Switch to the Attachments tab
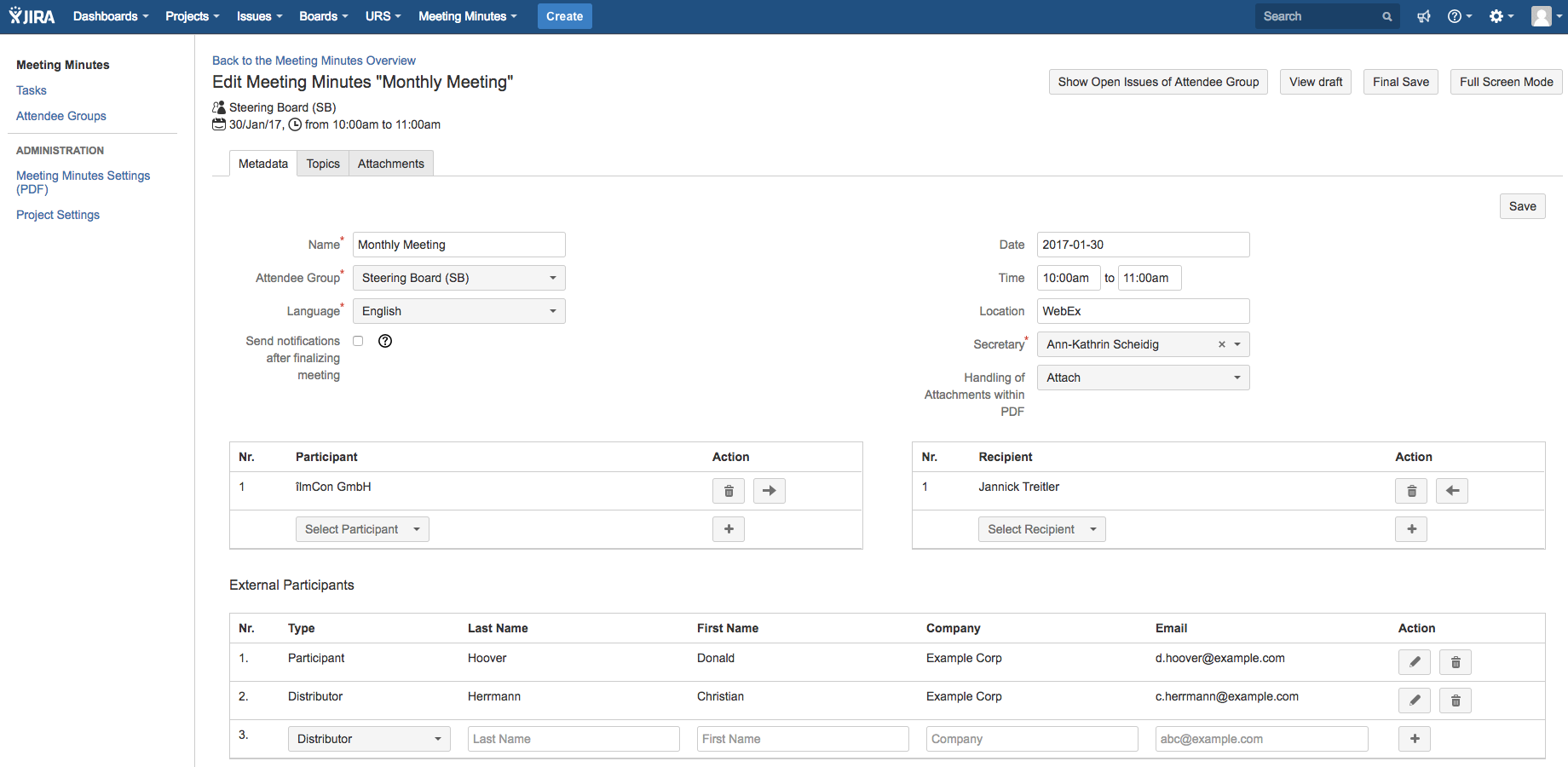Screen dimensions: 1568x767 point(391,164)
